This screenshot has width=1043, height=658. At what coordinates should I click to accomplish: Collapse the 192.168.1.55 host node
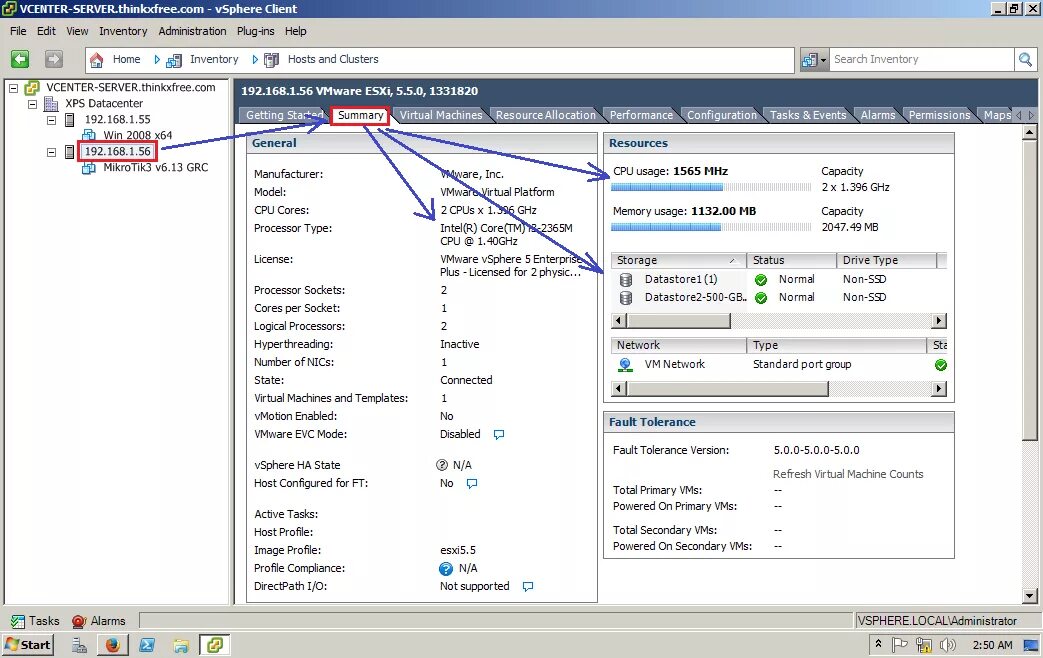click(51, 120)
